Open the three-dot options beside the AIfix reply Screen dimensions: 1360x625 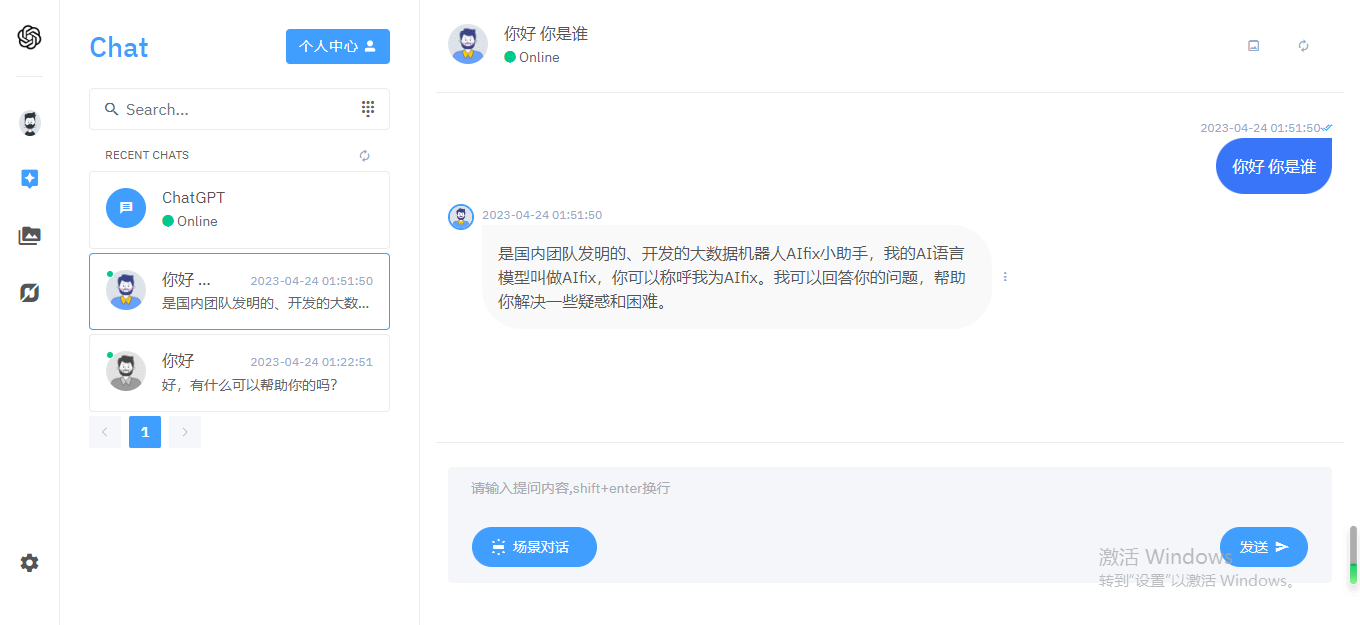coord(1005,276)
